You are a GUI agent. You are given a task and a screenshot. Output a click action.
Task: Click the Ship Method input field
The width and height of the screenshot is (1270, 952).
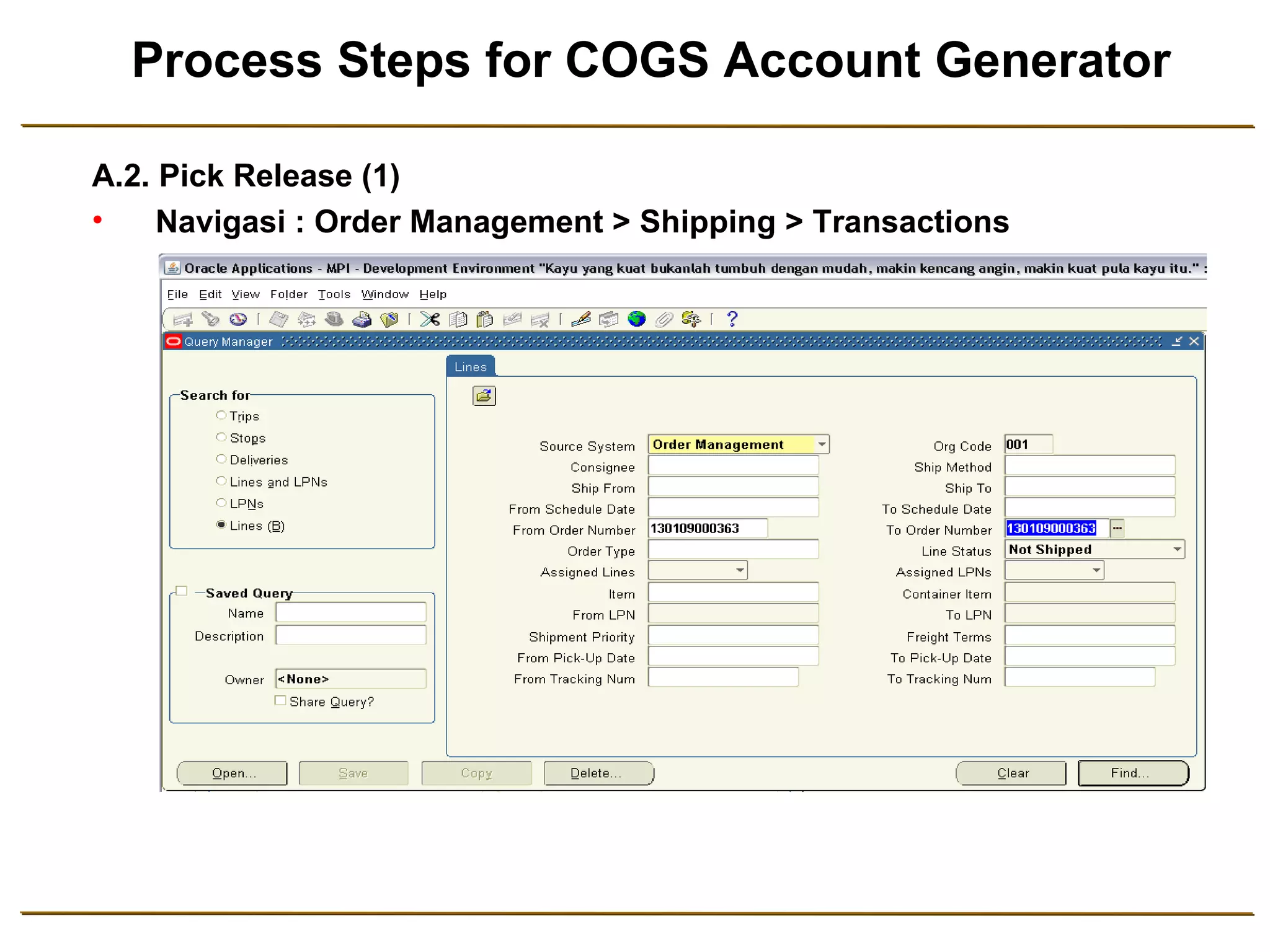point(1090,465)
